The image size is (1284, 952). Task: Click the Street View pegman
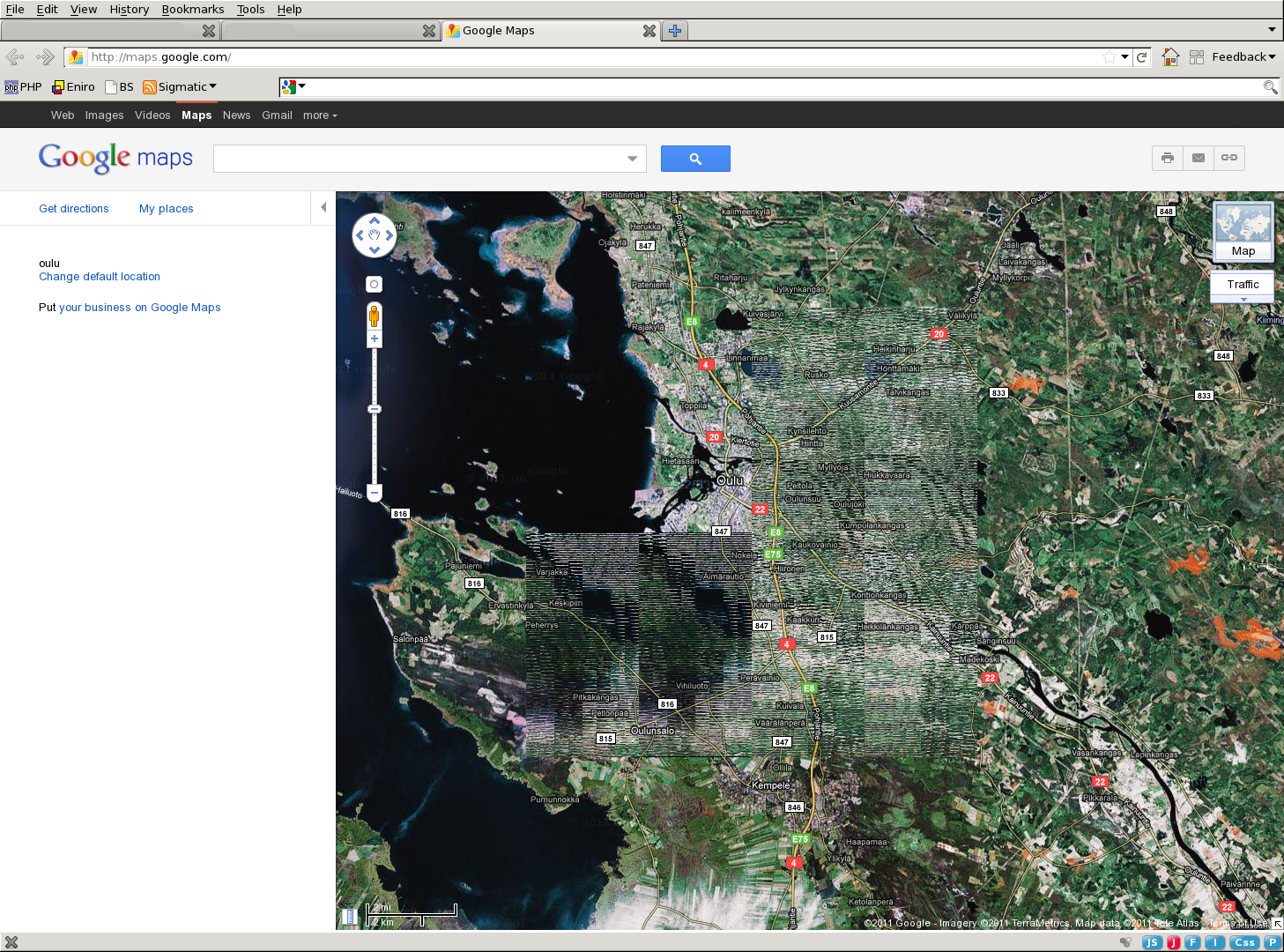point(374,316)
